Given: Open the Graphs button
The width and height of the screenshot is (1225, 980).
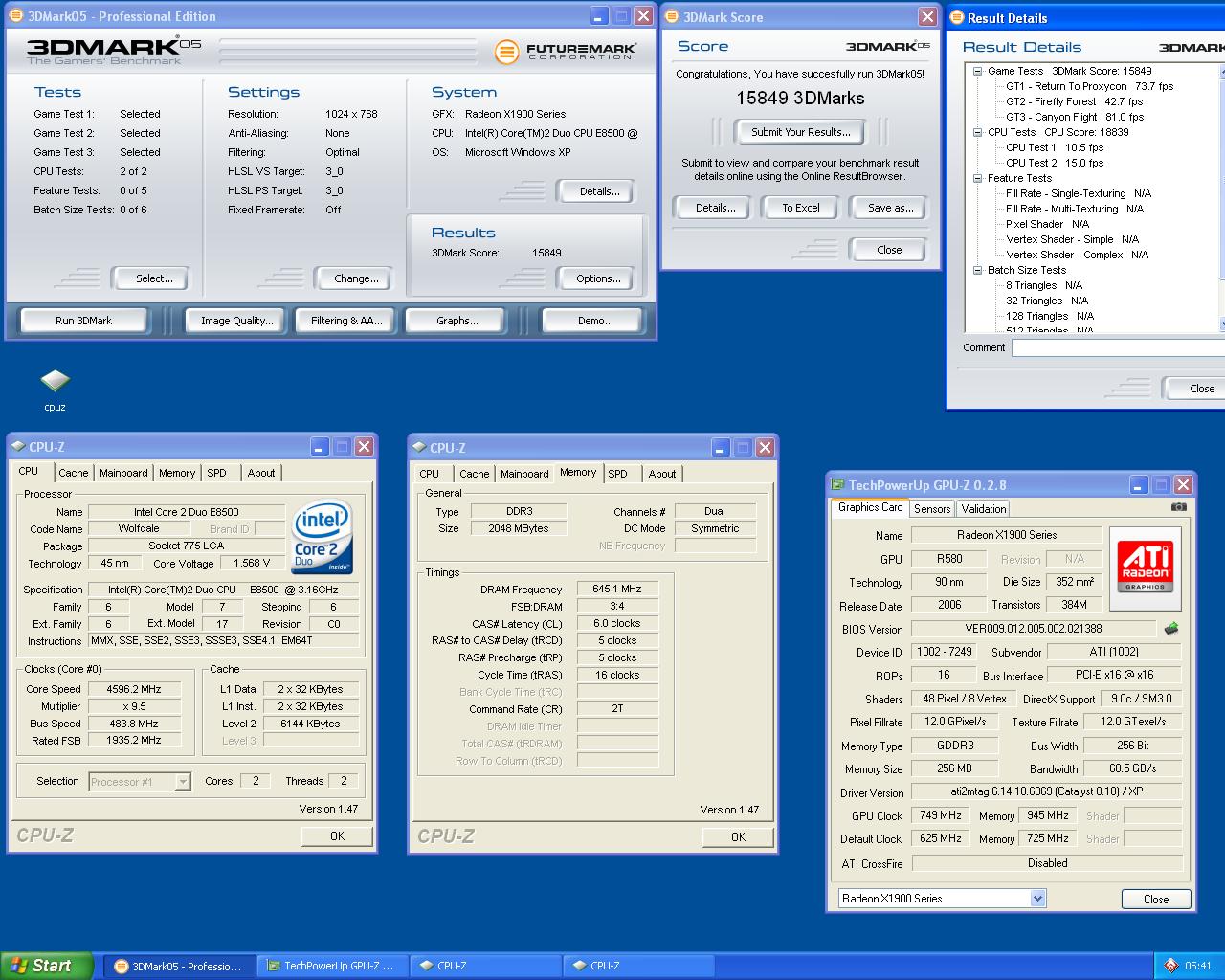Looking at the screenshot, I should [457, 321].
